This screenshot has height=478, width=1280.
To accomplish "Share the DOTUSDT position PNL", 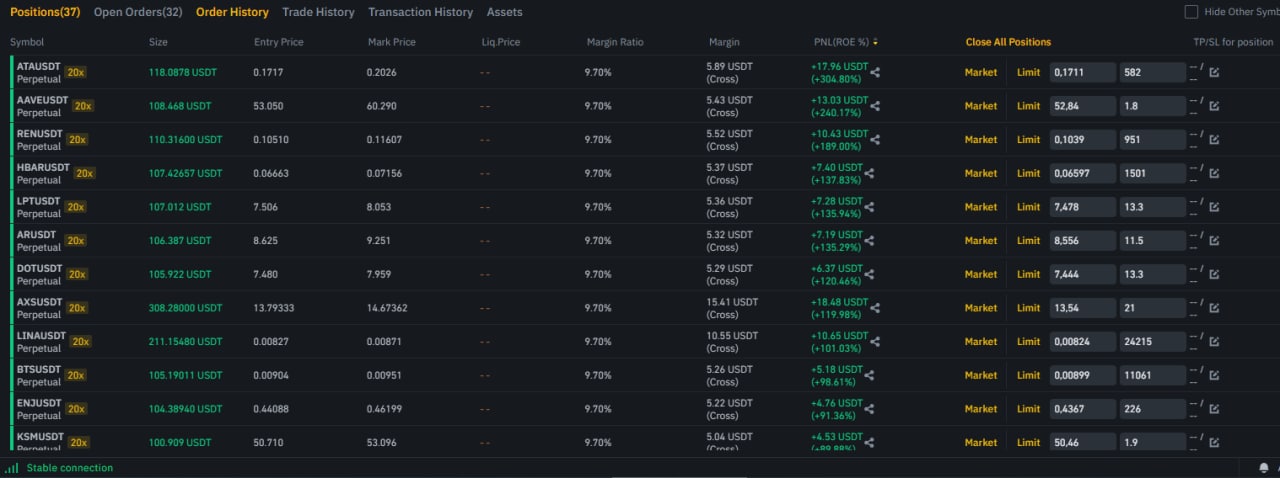I will tap(868, 274).
